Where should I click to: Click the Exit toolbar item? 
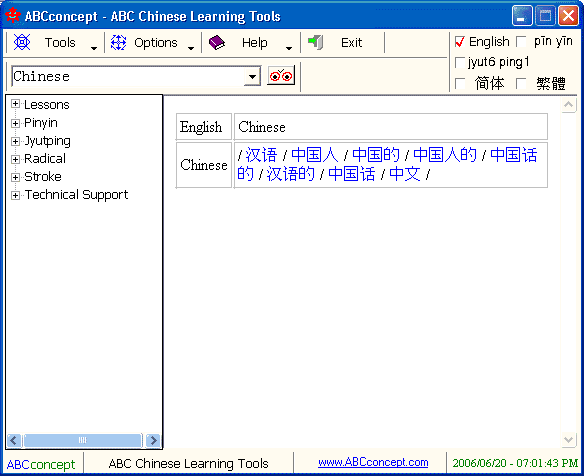pos(351,42)
